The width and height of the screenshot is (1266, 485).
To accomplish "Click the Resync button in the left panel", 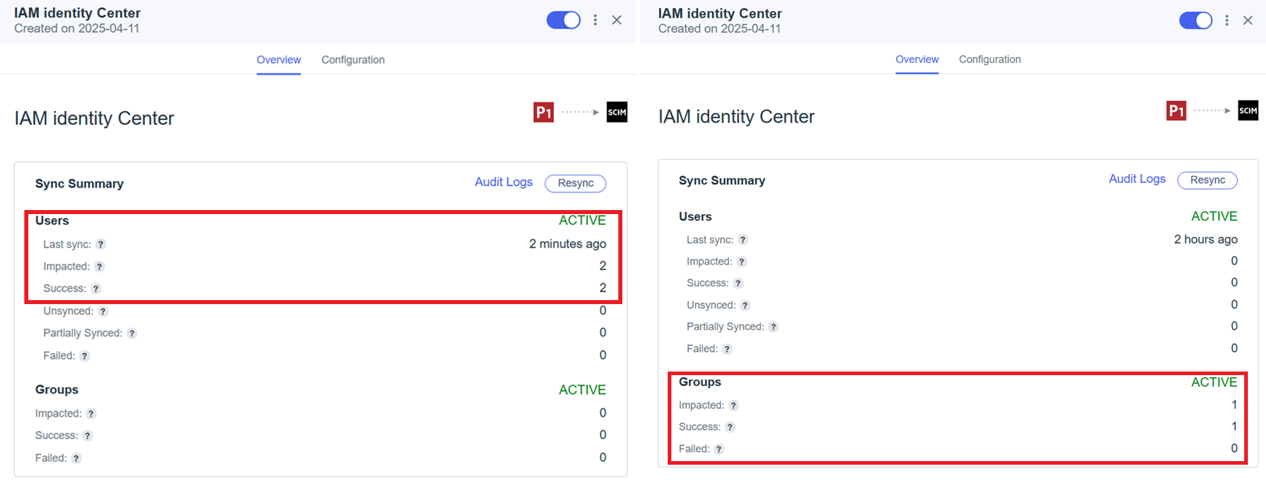I will click(575, 183).
